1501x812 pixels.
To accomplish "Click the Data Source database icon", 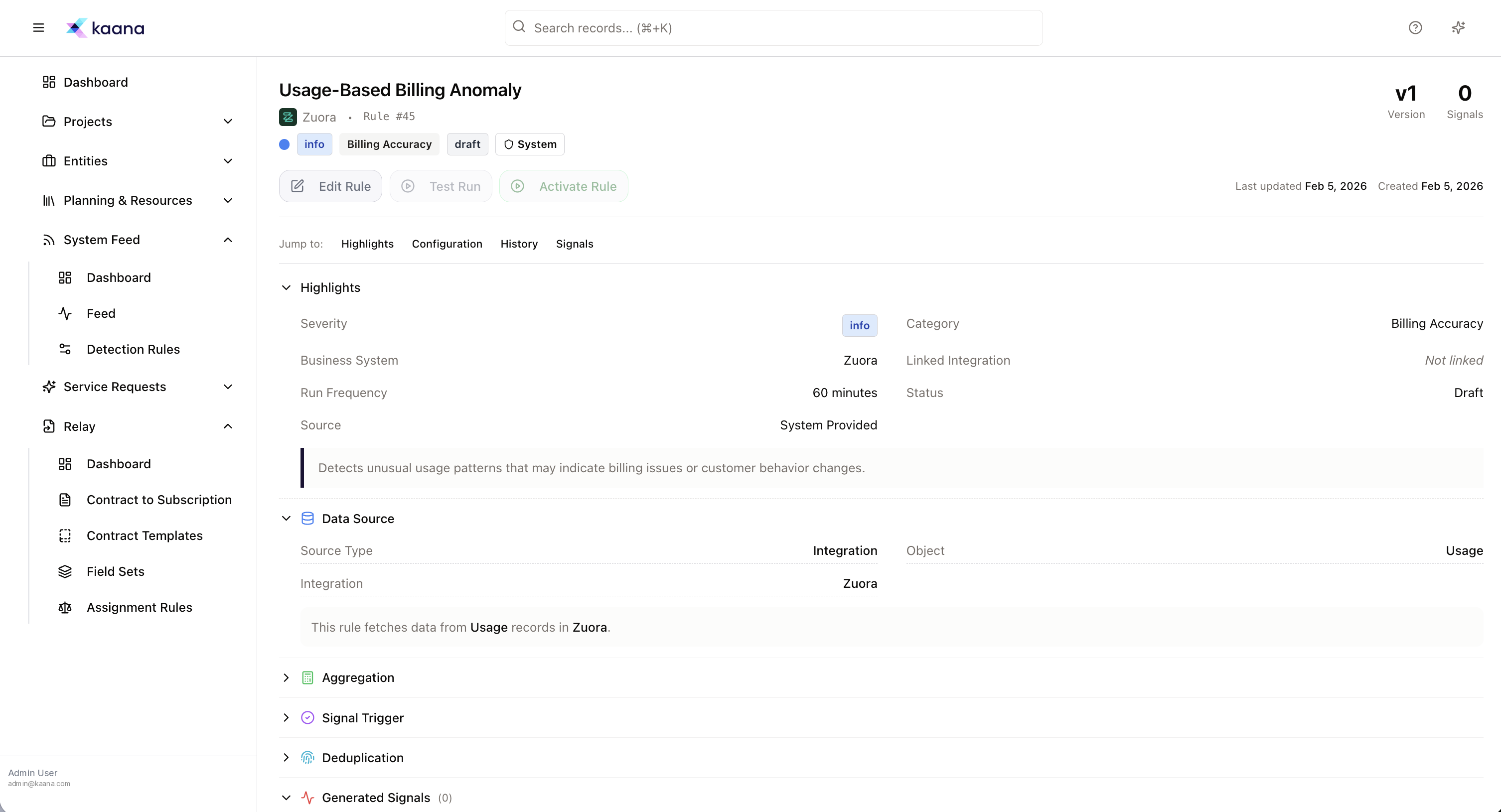I will tap(308, 519).
